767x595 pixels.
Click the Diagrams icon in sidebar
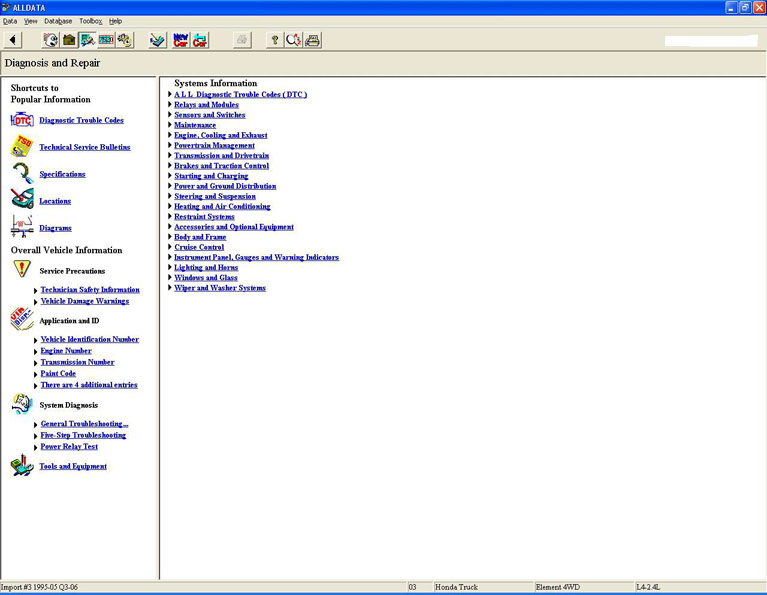[x=21, y=227]
